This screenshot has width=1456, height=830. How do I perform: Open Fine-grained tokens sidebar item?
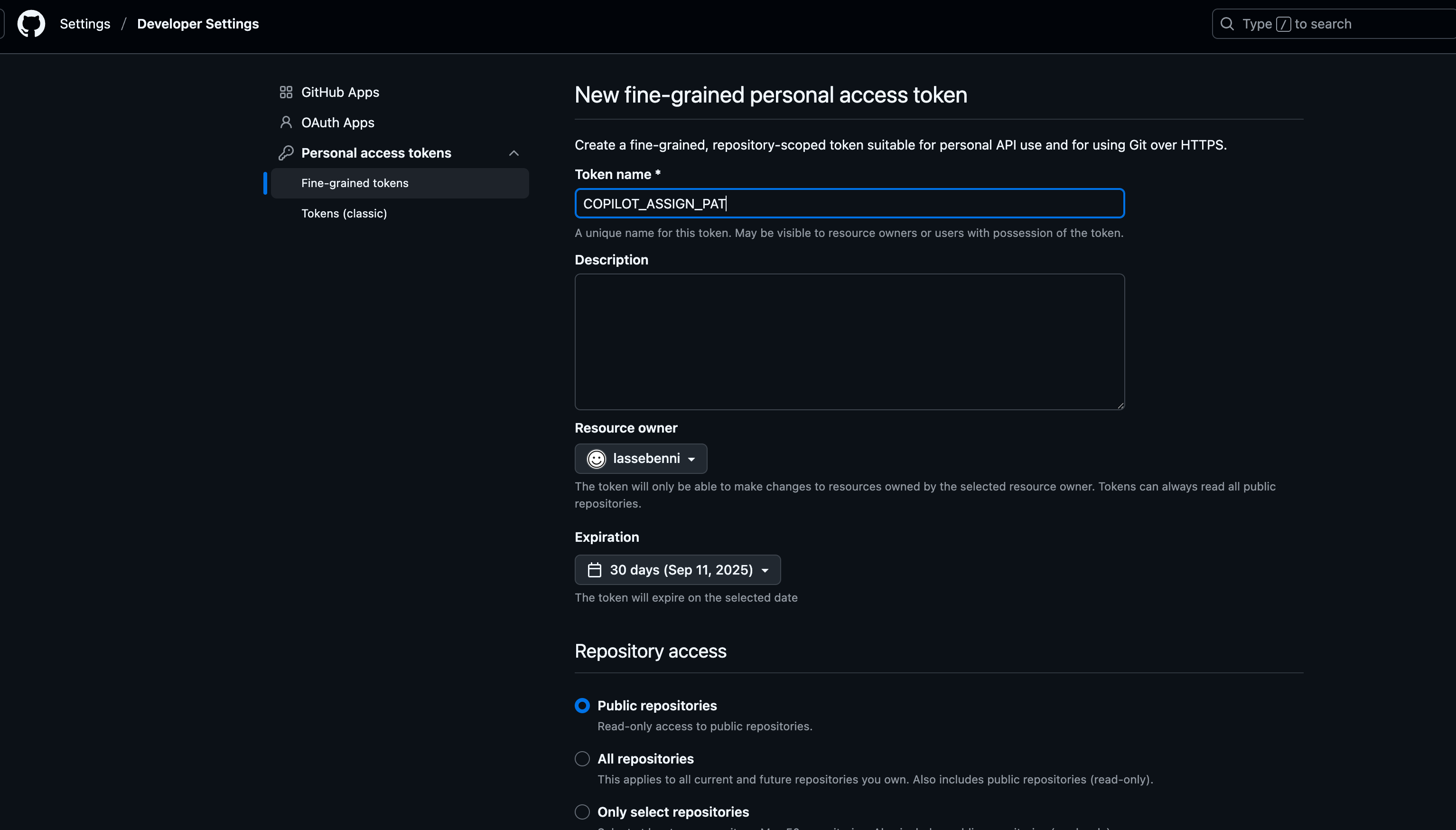click(x=355, y=183)
